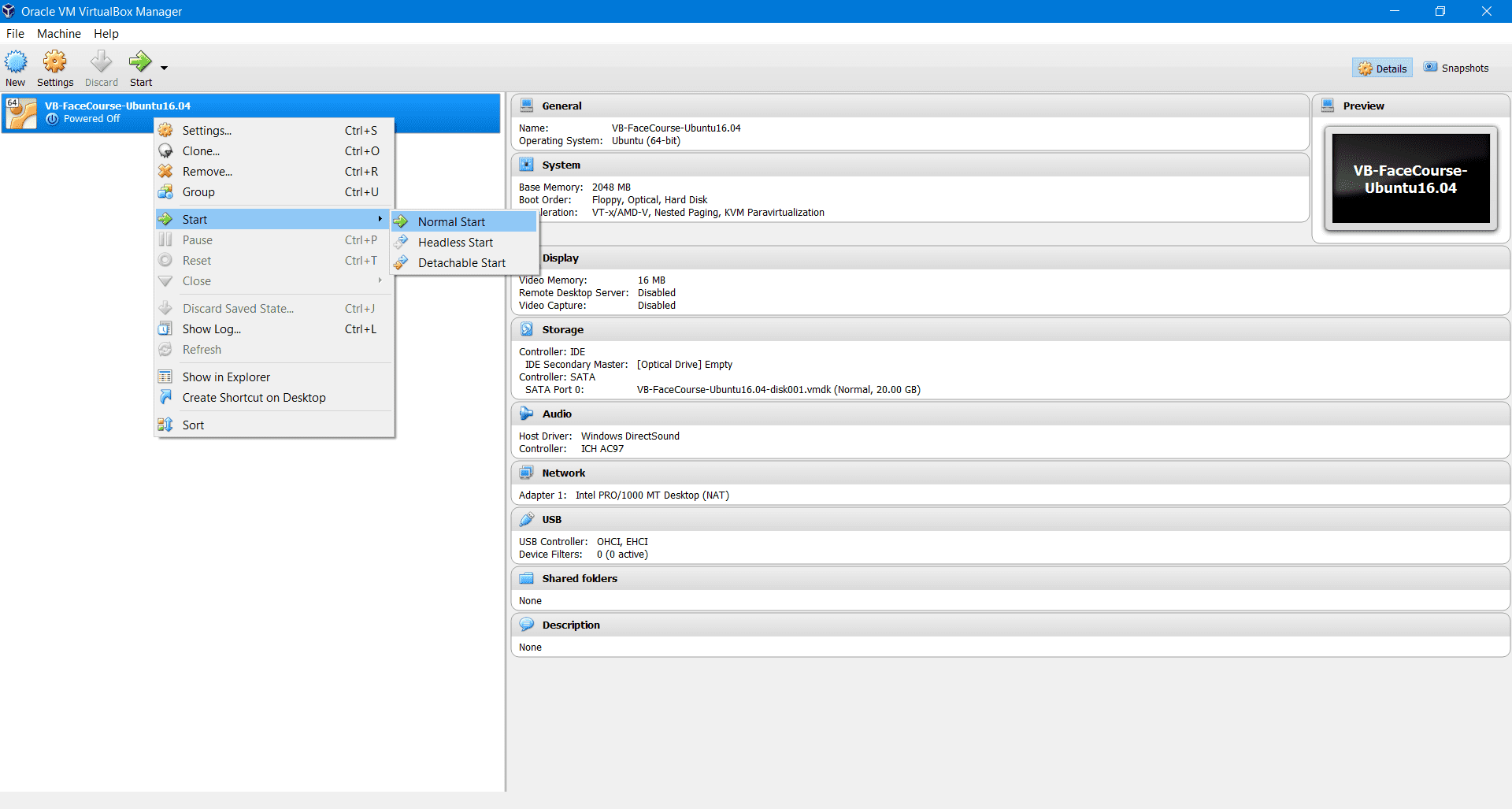The width and height of the screenshot is (1512, 809).
Task: Click the icon beside Show in Explorer
Action: coord(165,377)
